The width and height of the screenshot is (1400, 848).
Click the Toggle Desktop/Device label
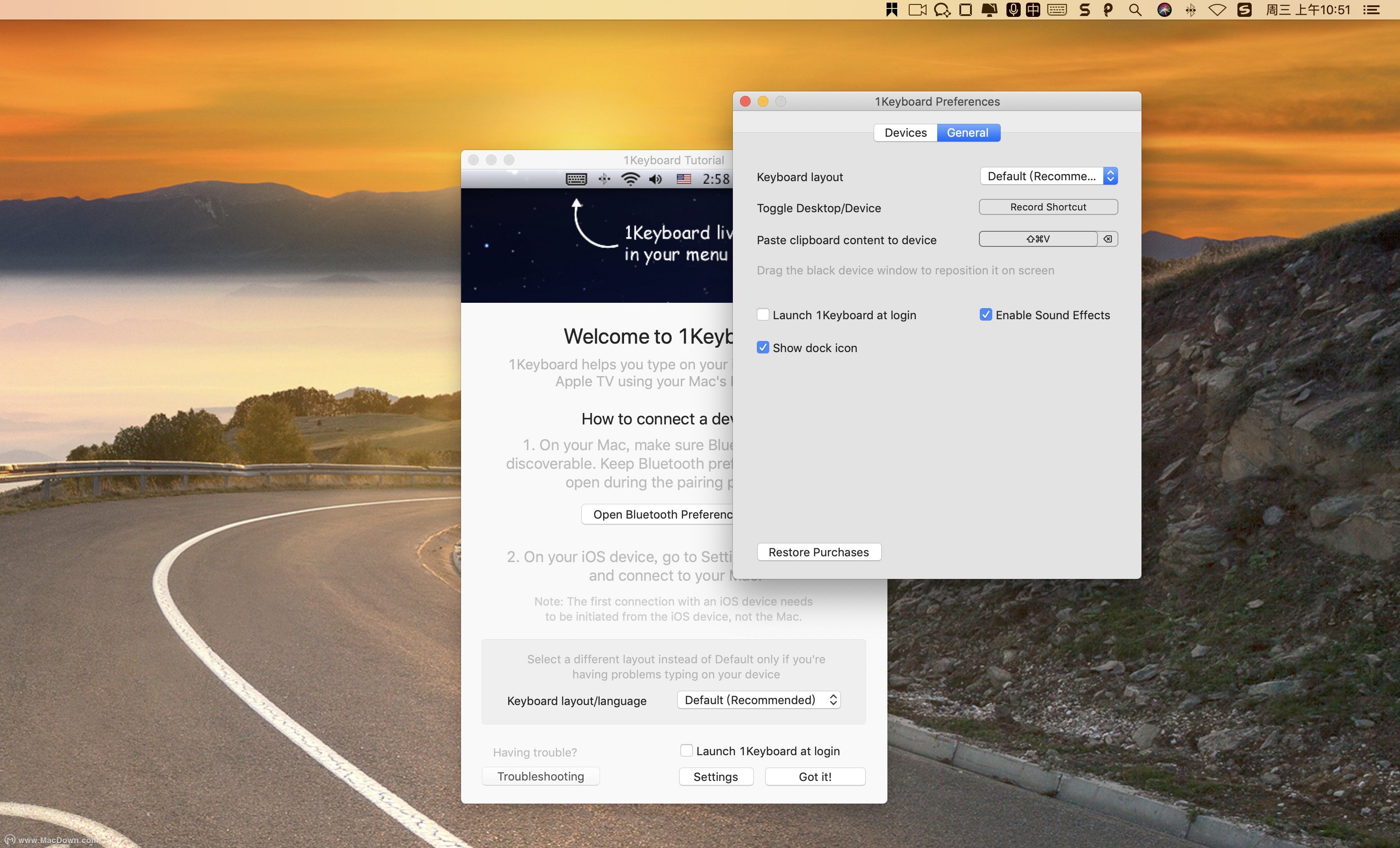tap(819, 208)
